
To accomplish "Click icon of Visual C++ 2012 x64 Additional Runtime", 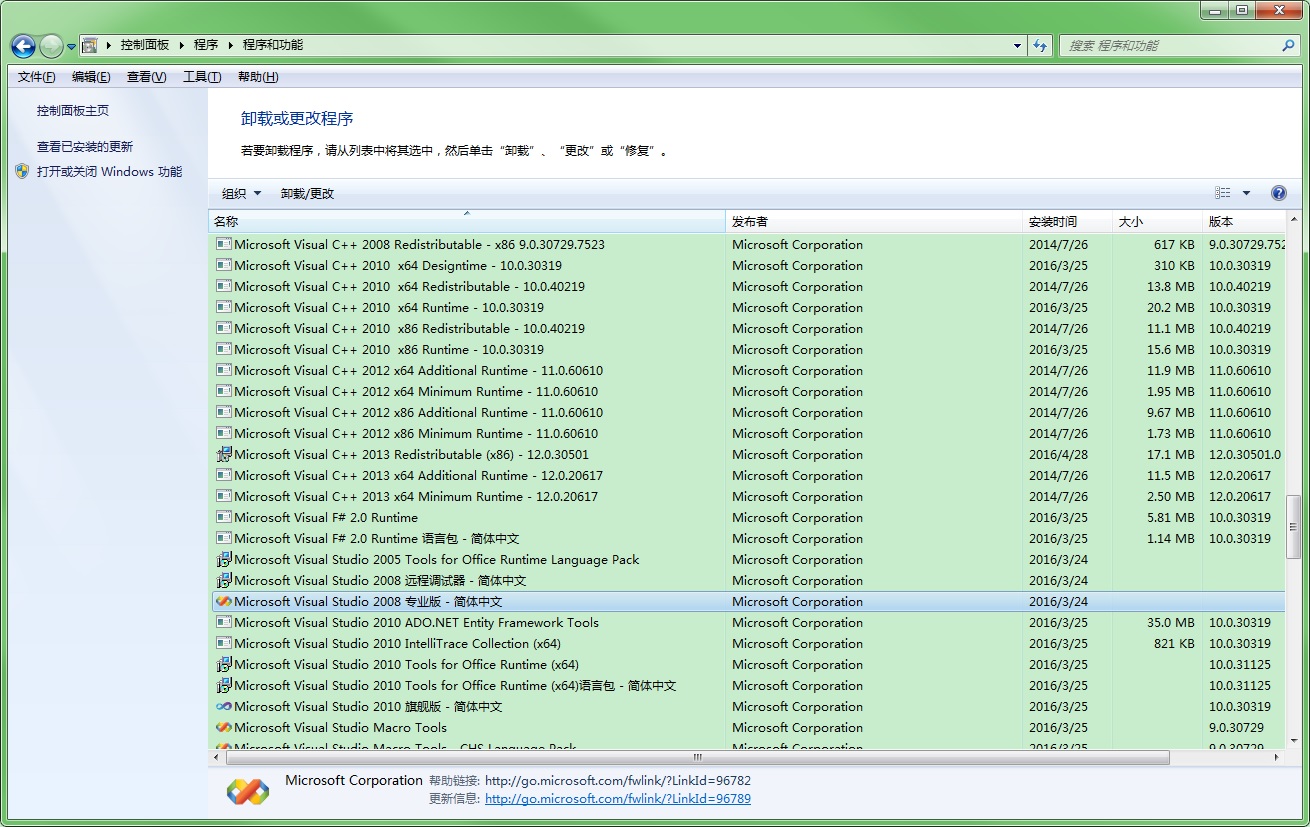I will pos(224,370).
